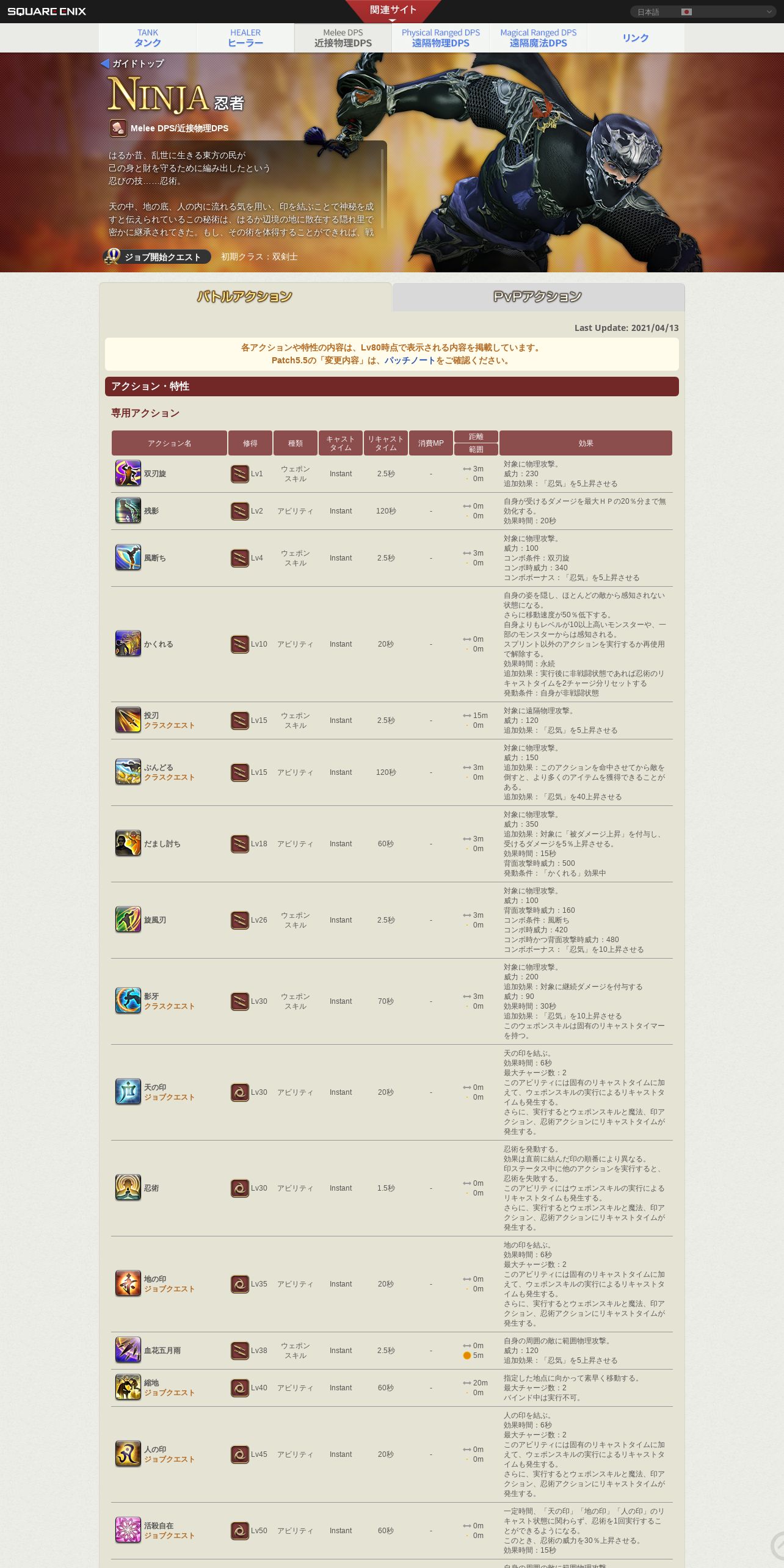Click the blue back arrow by ガイドトップ
The height and width of the screenshot is (1568, 784).
pos(105,64)
